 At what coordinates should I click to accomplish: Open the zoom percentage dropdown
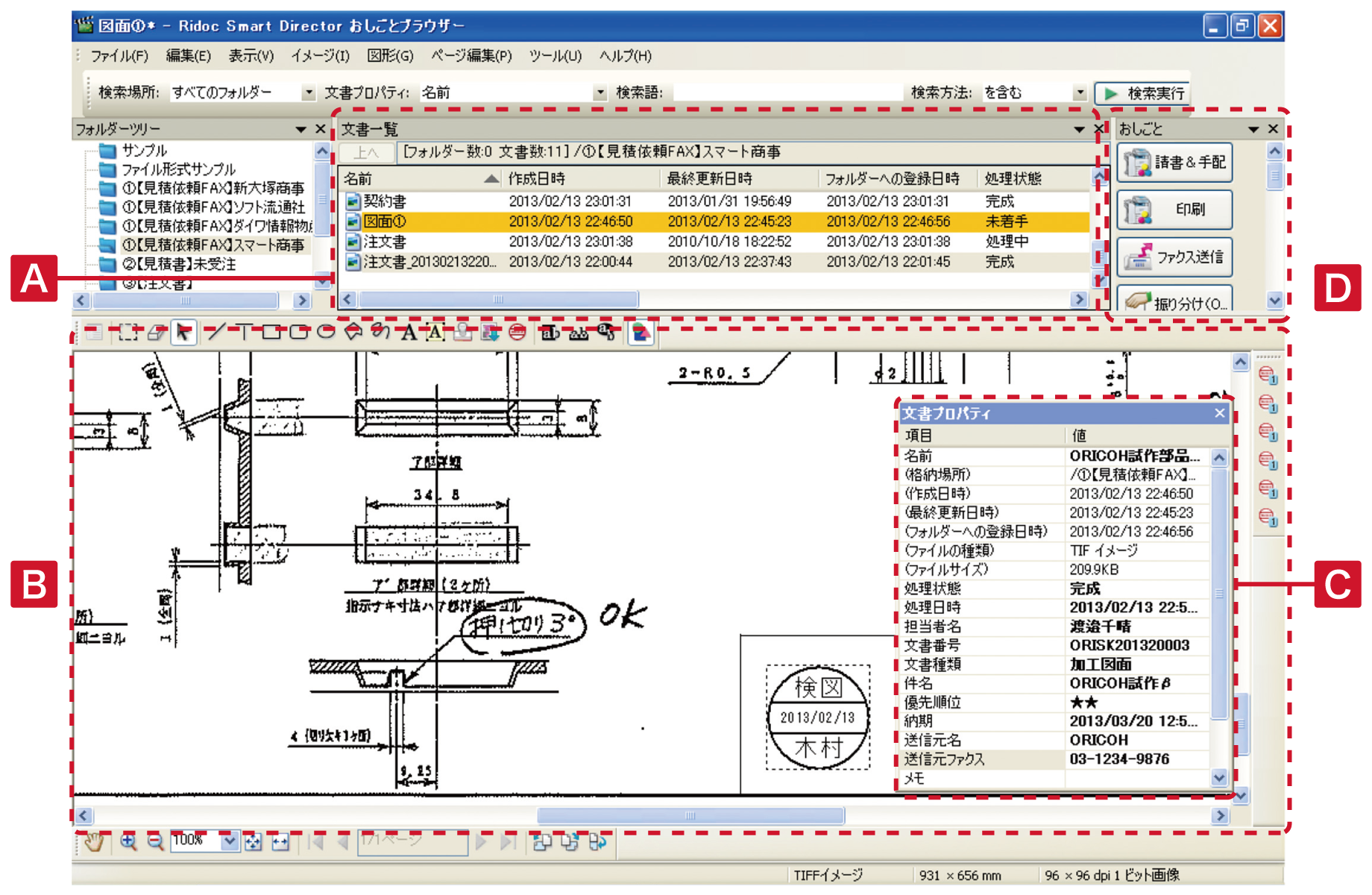coord(230,841)
